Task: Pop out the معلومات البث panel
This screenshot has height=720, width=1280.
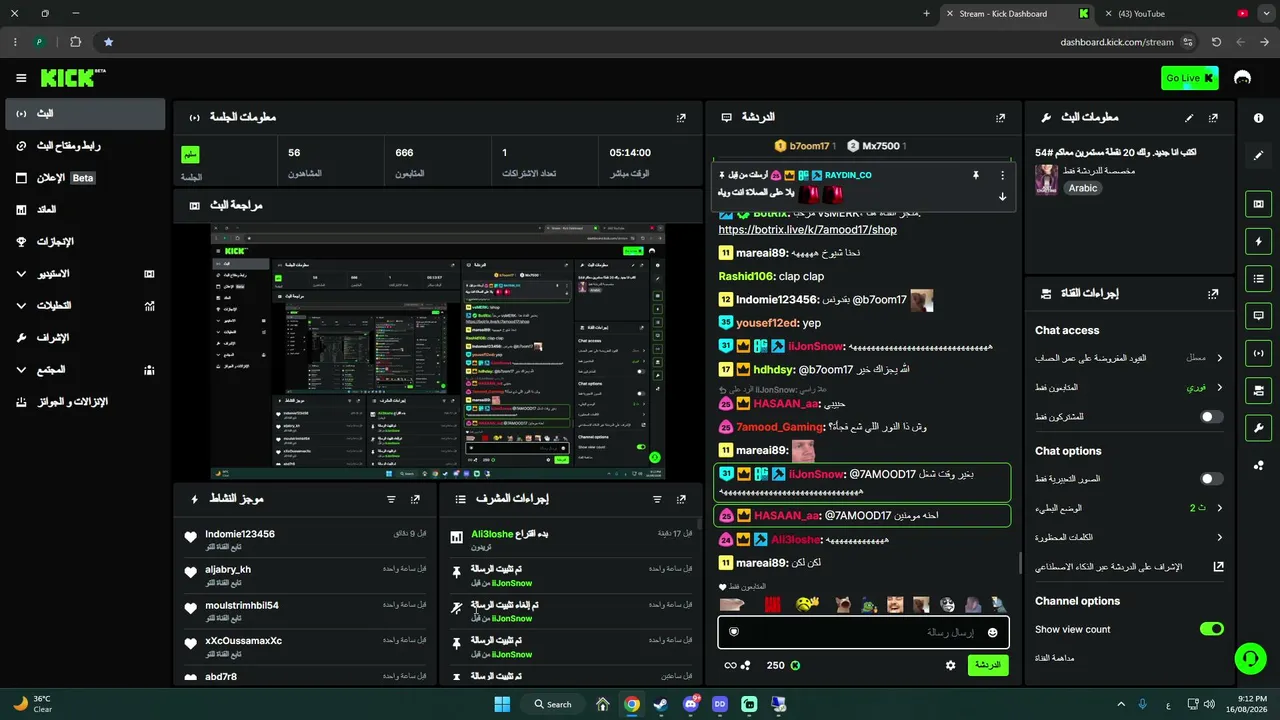Action: pos(1213,117)
